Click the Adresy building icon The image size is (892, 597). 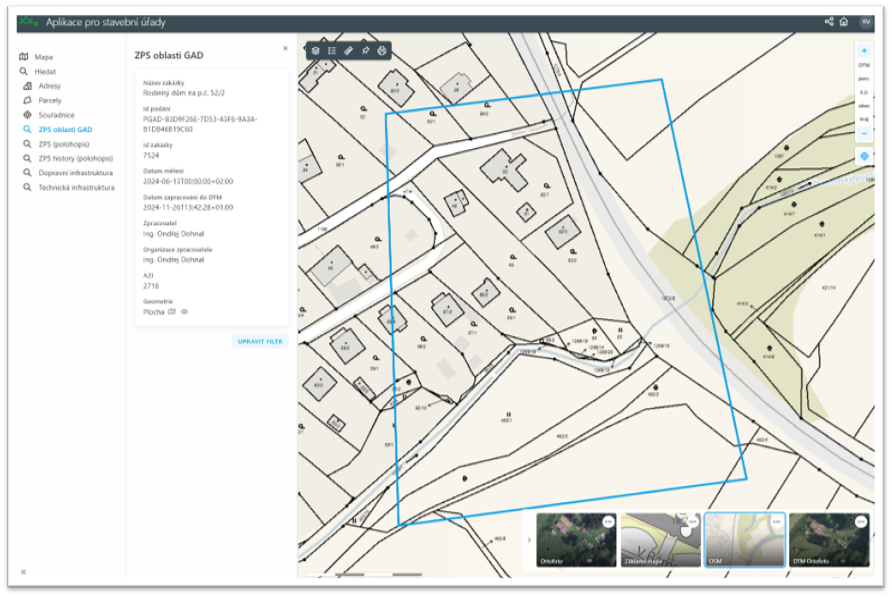27,86
